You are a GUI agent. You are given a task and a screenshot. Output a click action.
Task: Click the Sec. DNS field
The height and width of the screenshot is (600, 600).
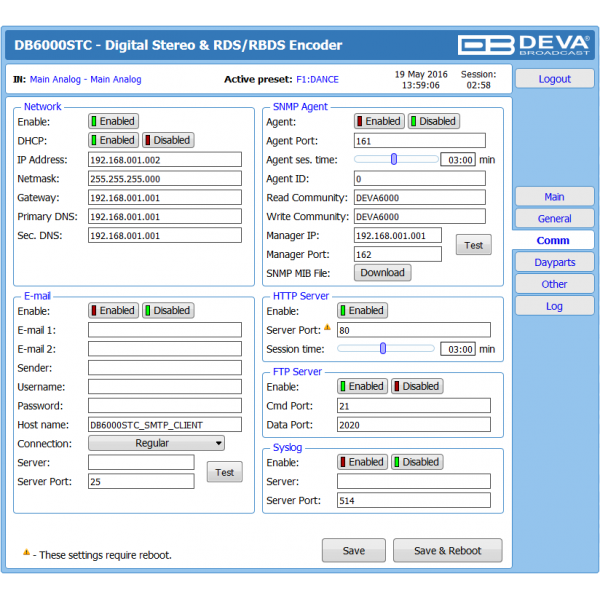point(165,235)
